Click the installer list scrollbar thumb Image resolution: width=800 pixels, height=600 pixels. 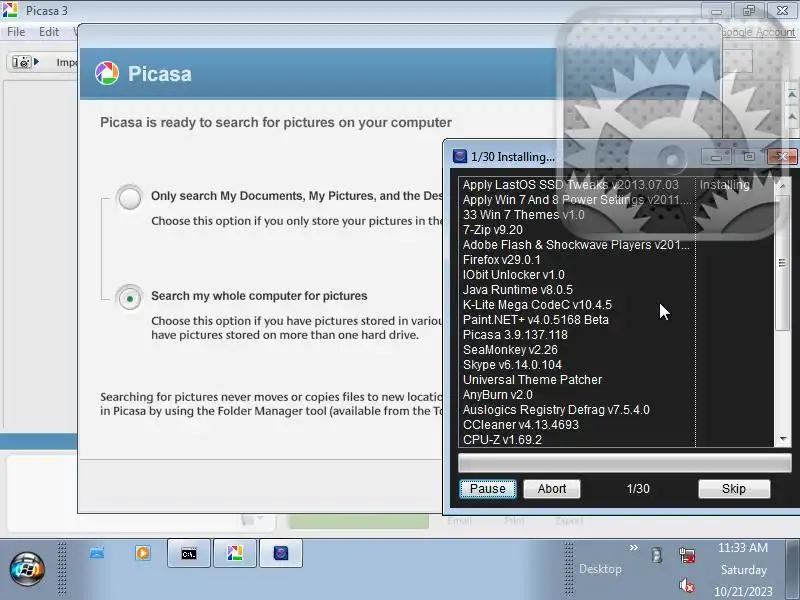[x=782, y=263]
